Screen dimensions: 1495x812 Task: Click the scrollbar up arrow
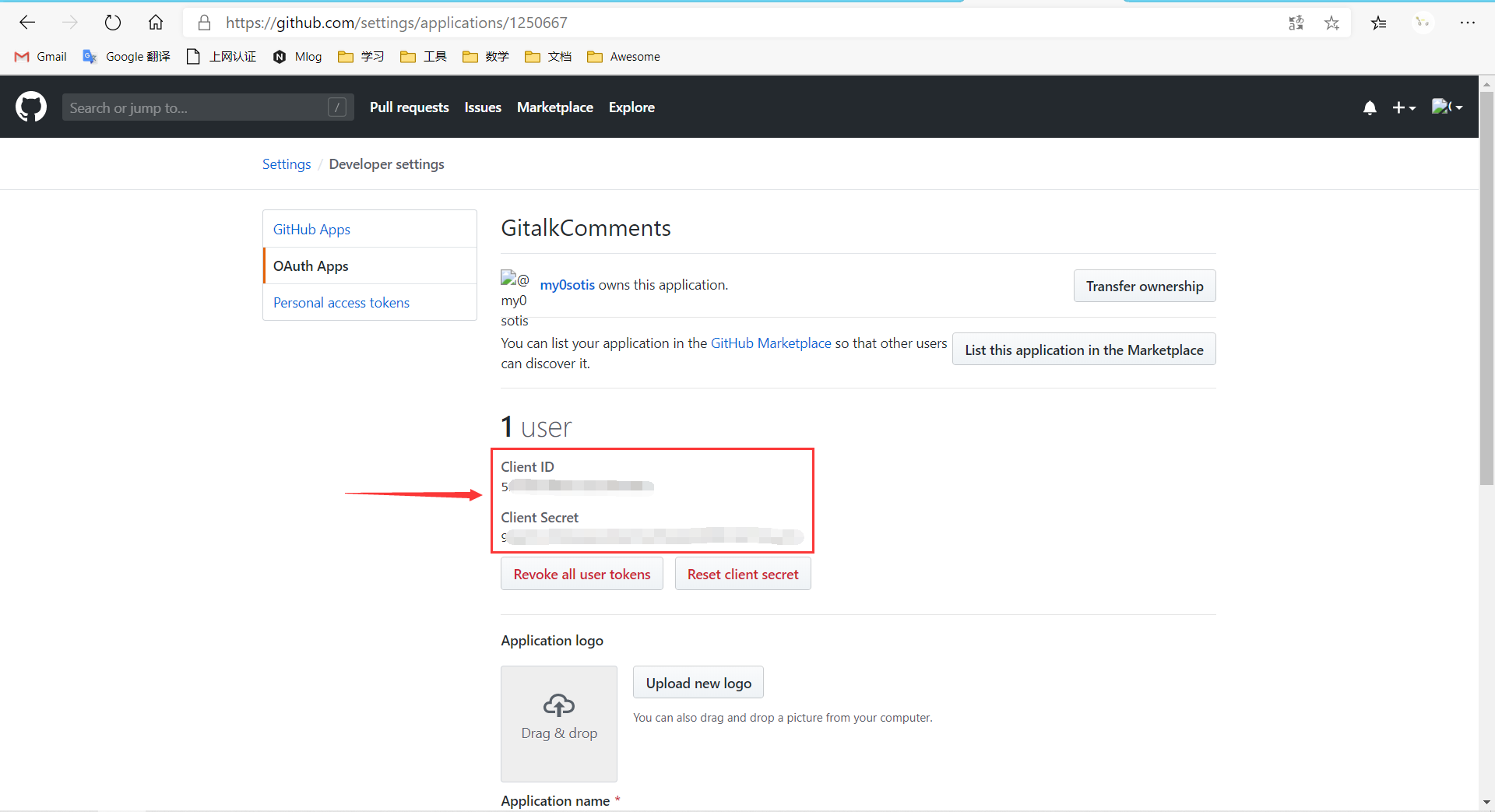point(1486,83)
